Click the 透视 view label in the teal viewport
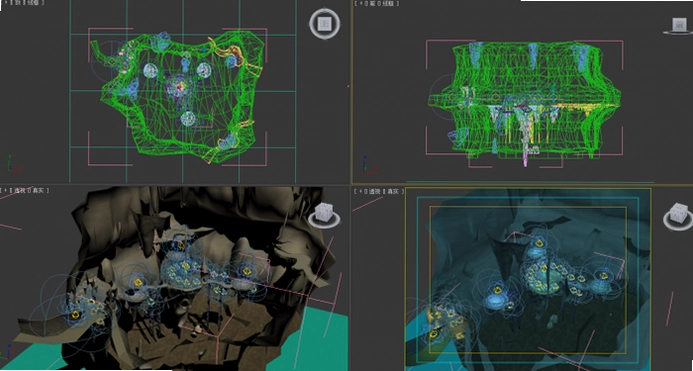This screenshot has width=693, height=371. (374, 191)
